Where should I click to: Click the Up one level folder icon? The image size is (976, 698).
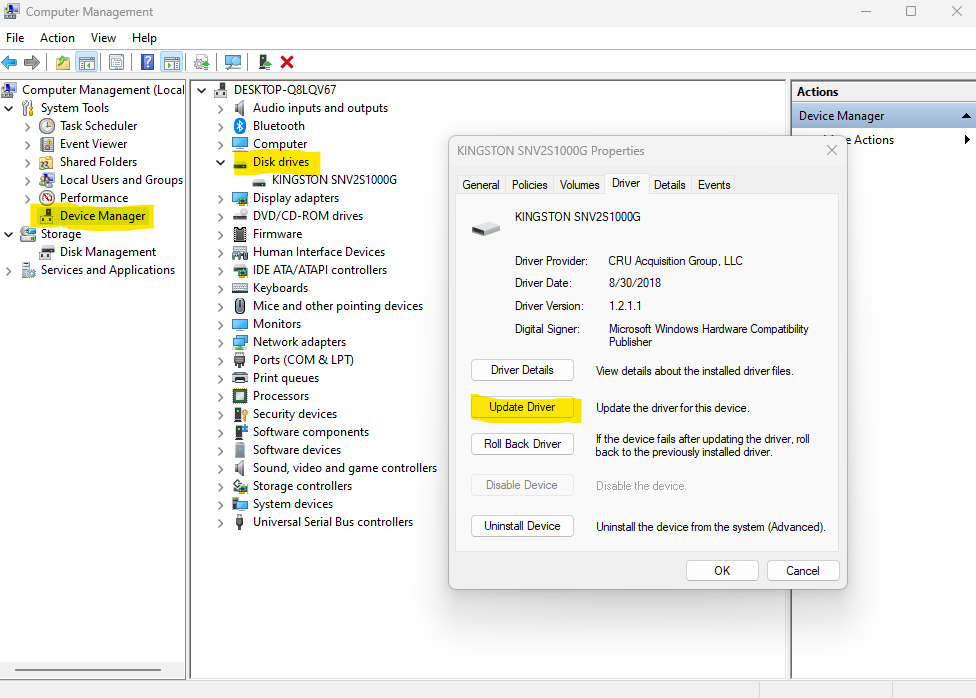pos(63,62)
